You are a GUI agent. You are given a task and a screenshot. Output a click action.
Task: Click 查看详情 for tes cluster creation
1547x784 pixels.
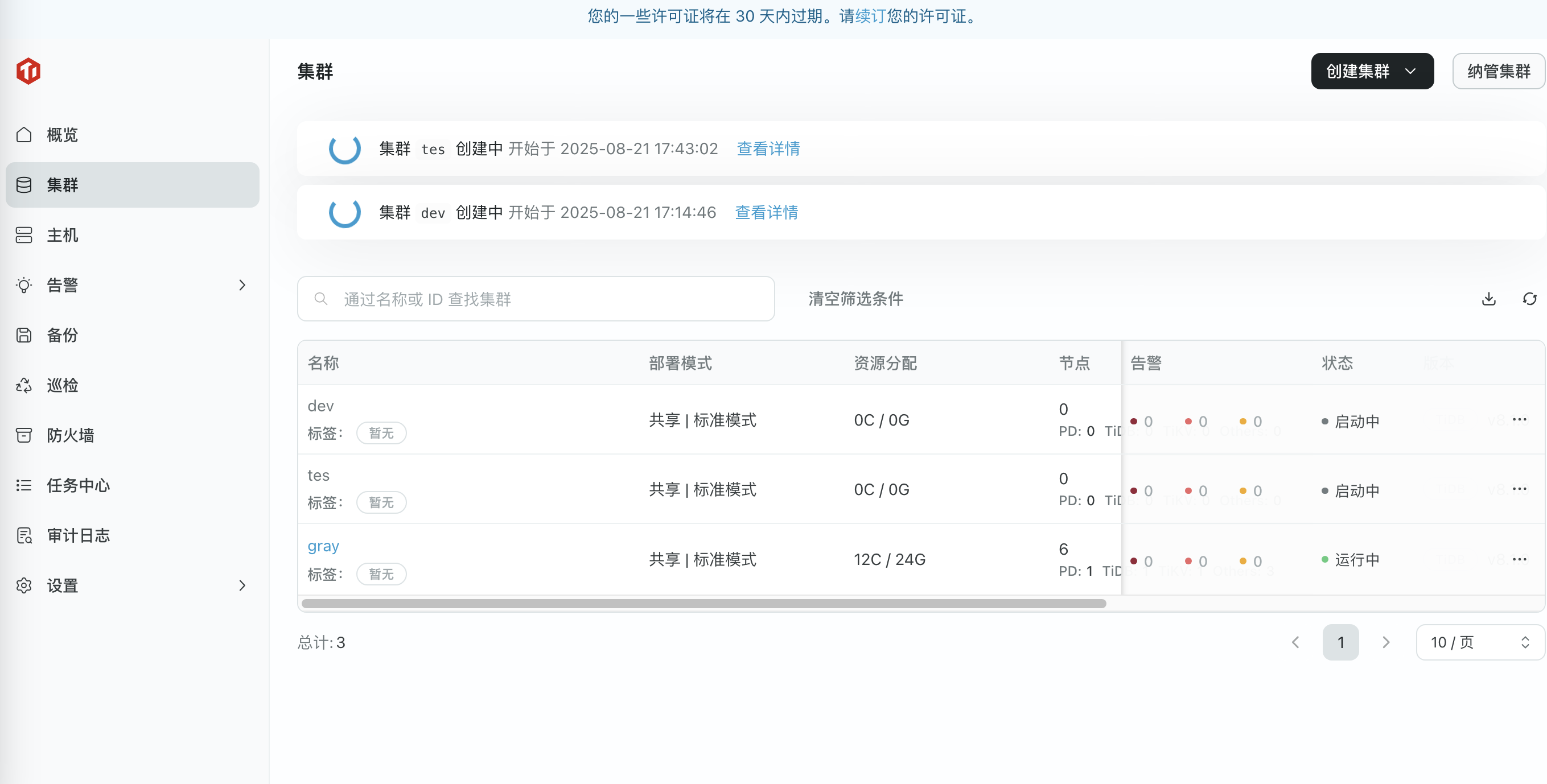768,148
